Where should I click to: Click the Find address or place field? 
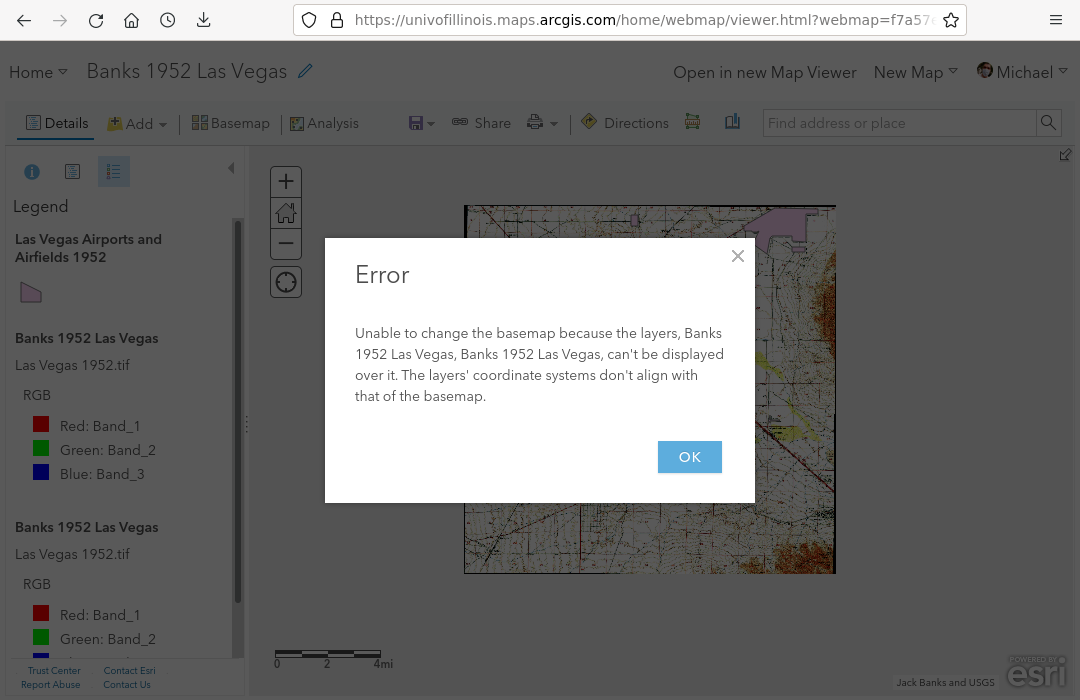(898, 123)
